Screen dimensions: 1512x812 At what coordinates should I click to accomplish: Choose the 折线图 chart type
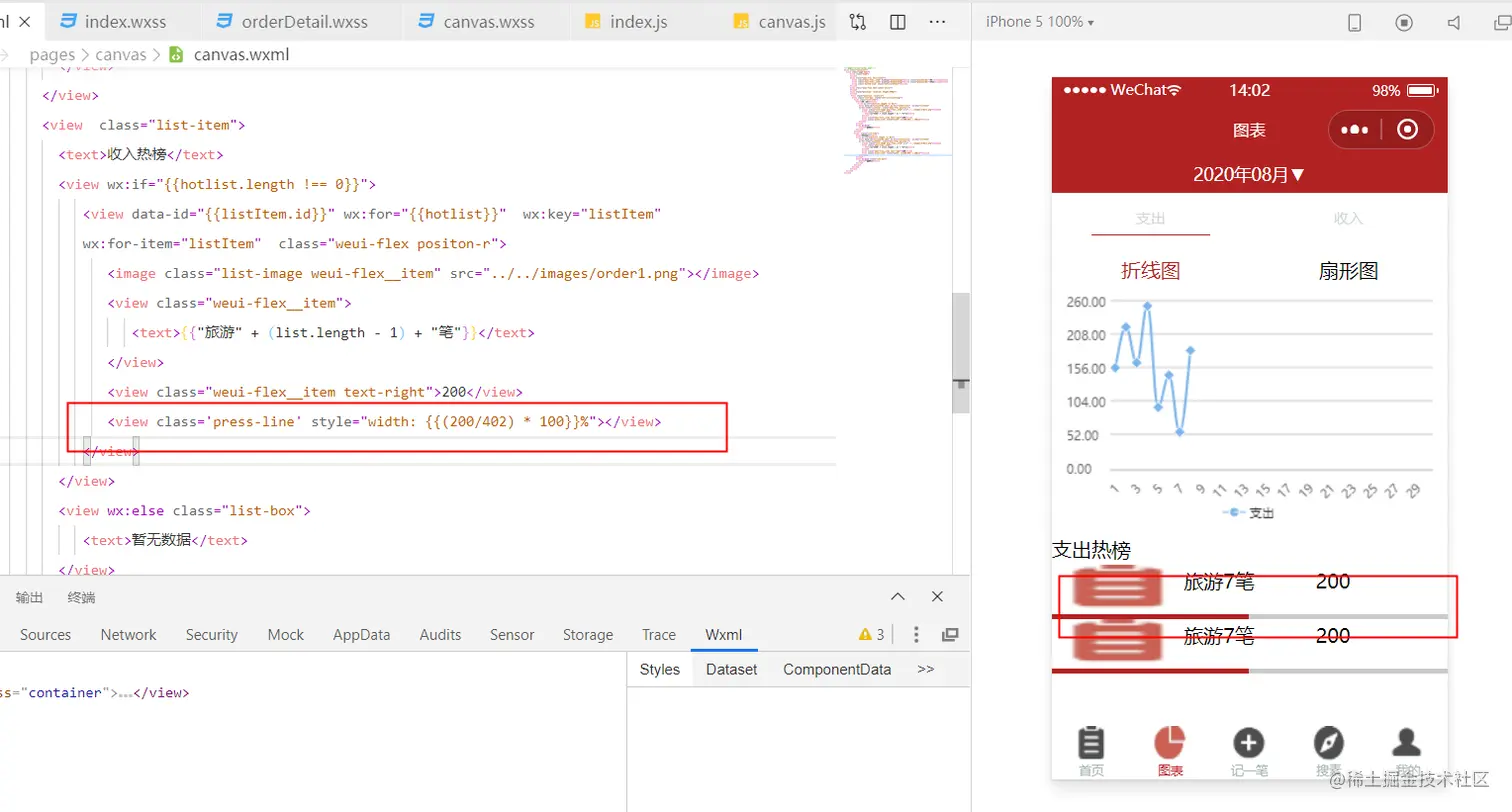pyautogui.click(x=1151, y=270)
